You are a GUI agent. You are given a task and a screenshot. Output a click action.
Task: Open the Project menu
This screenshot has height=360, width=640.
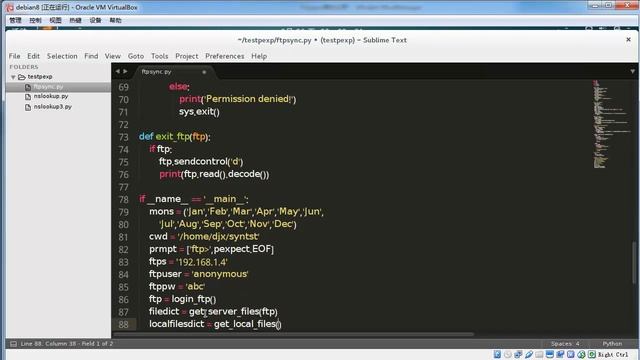(x=187, y=56)
